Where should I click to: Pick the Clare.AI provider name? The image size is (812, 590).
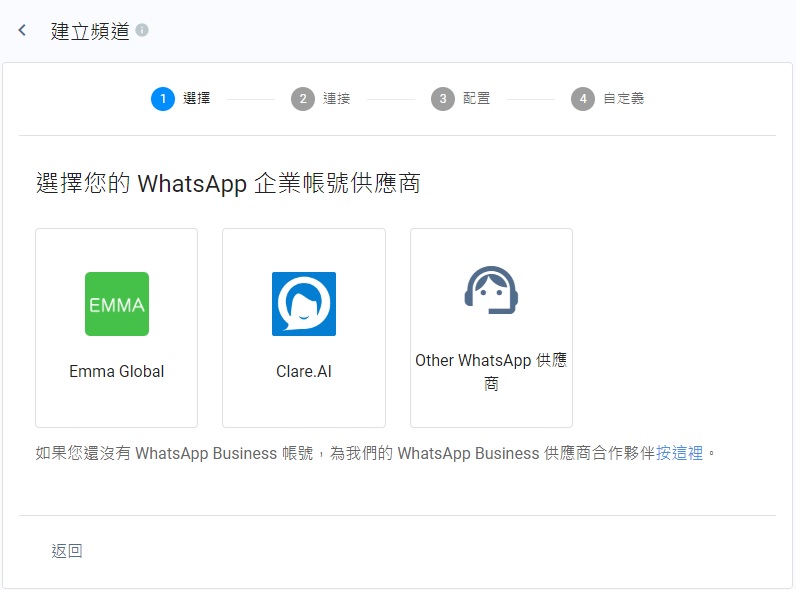304,371
